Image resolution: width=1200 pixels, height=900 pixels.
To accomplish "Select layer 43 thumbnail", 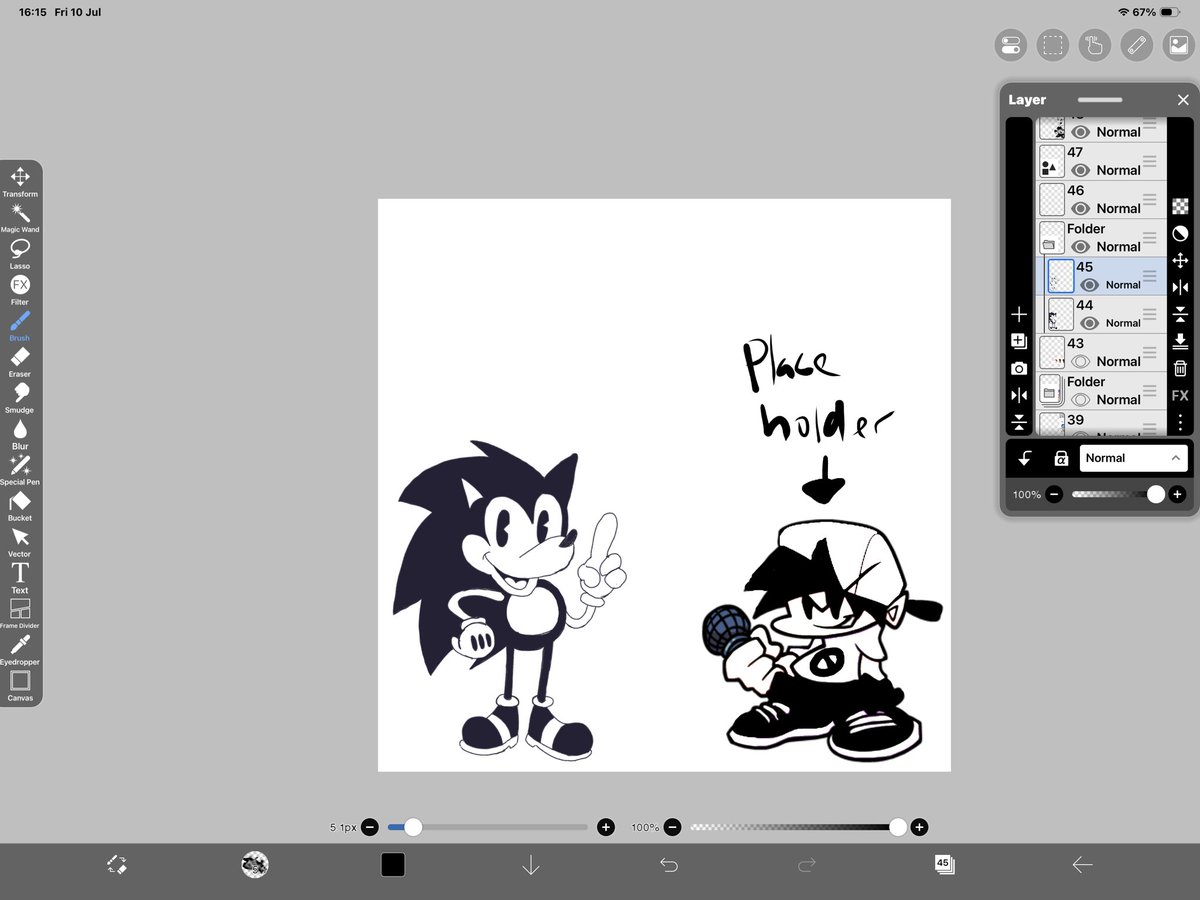I will (1051, 352).
